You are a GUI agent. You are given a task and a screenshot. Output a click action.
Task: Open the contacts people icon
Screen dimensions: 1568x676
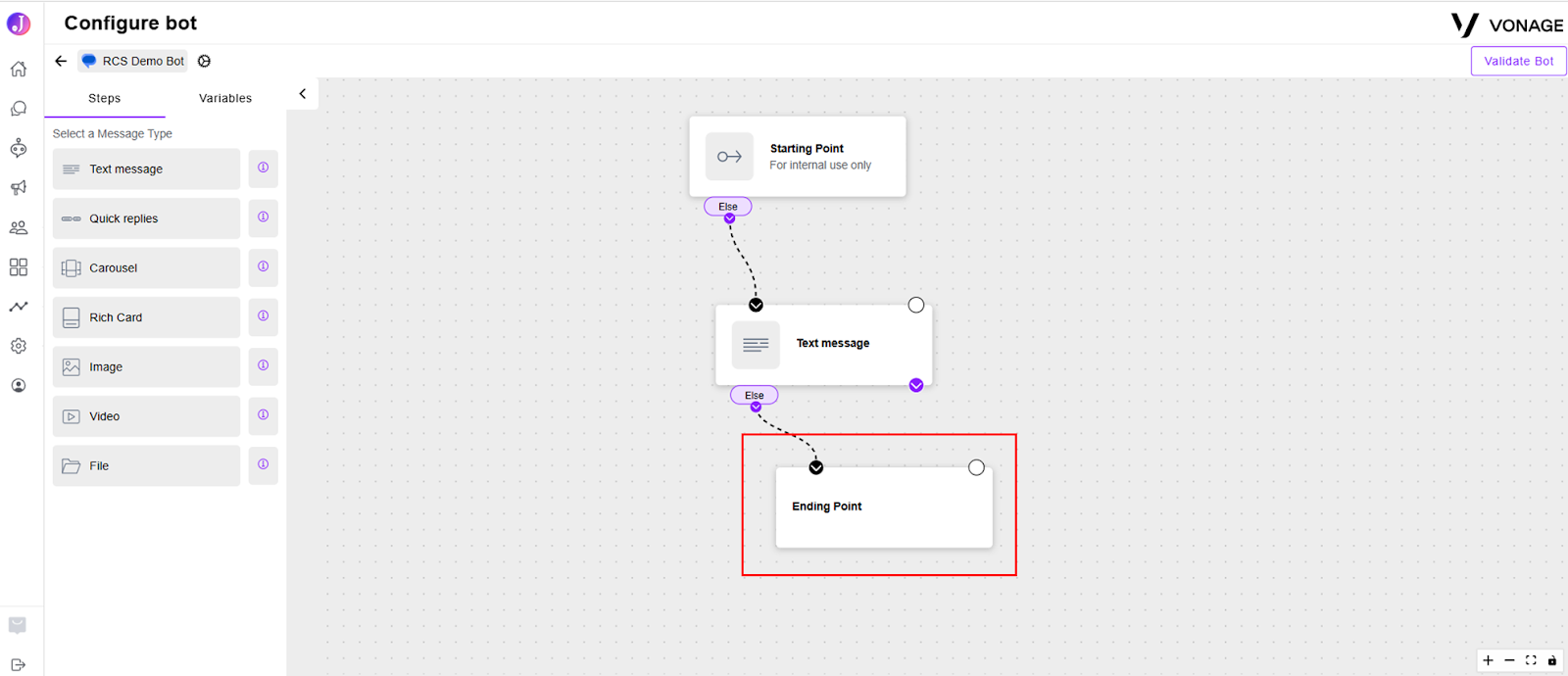coord(18,227)
